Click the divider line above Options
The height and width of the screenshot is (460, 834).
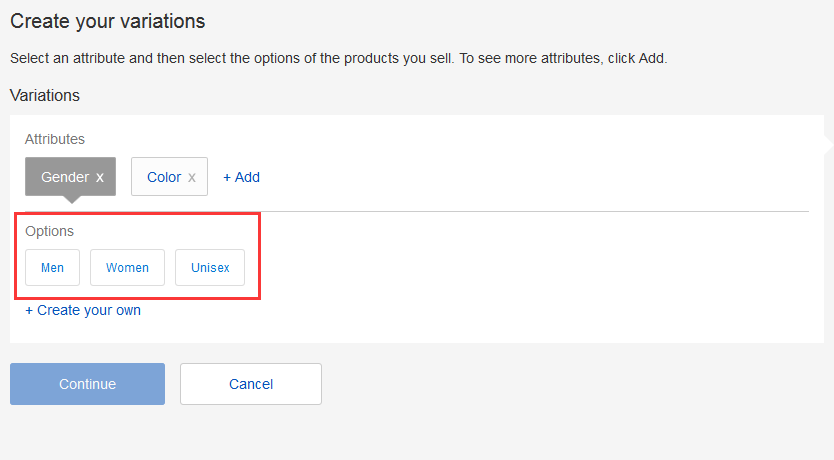pos(500,211)
